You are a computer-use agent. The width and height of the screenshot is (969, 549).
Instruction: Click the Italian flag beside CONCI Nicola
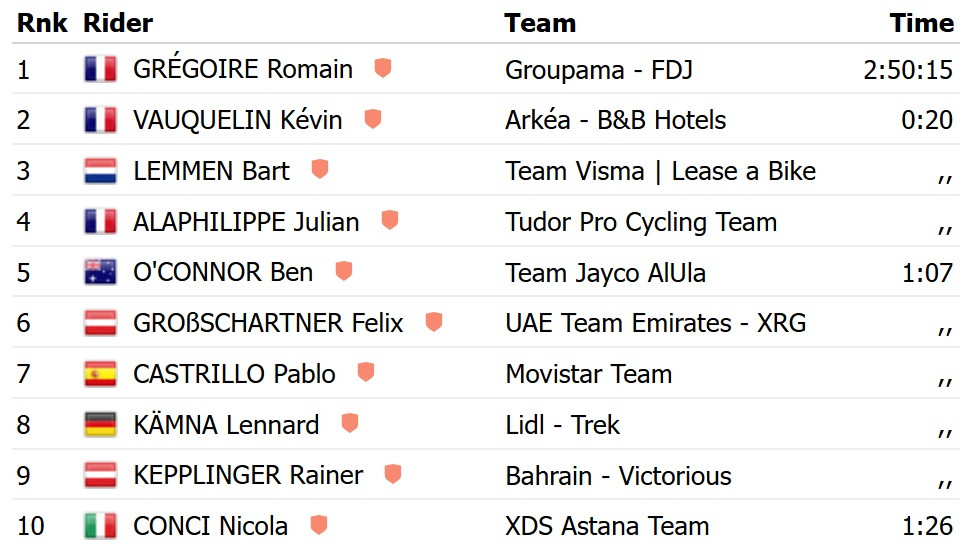(x=100, y=526)
